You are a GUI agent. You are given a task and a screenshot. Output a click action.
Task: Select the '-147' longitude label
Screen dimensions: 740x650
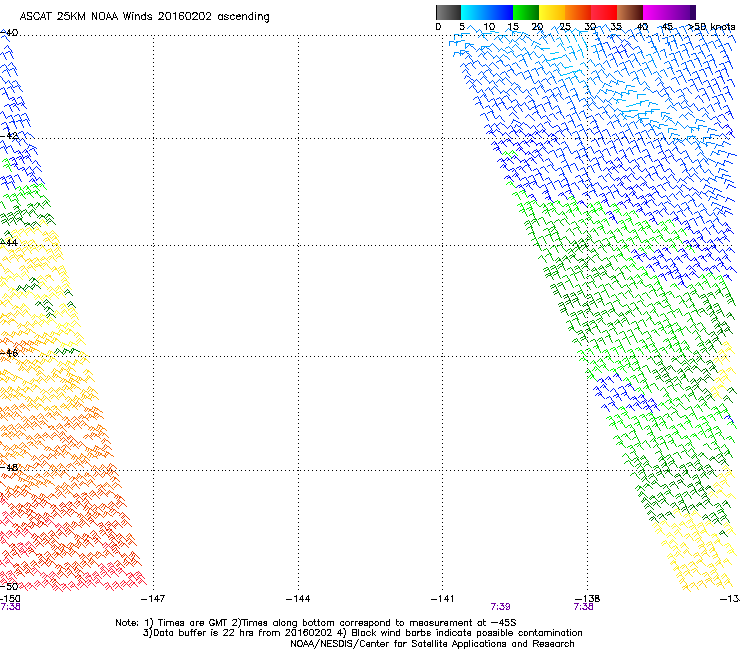pos(153,599)
